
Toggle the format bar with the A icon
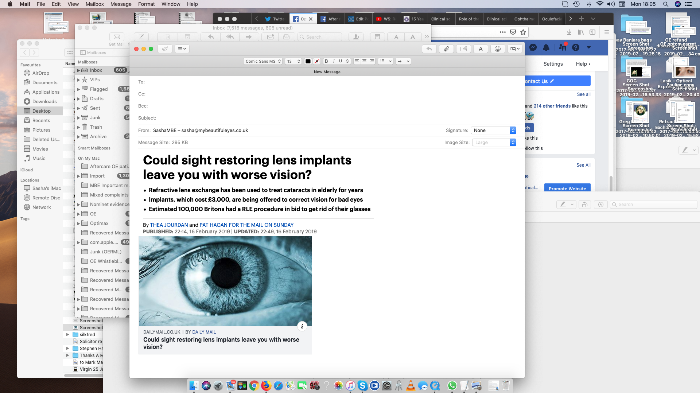[481, 49]
